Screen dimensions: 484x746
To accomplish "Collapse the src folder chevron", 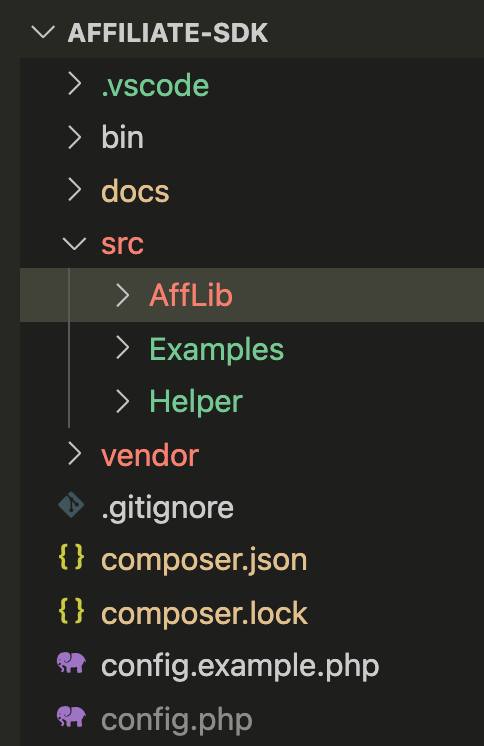I will point(75,244).
